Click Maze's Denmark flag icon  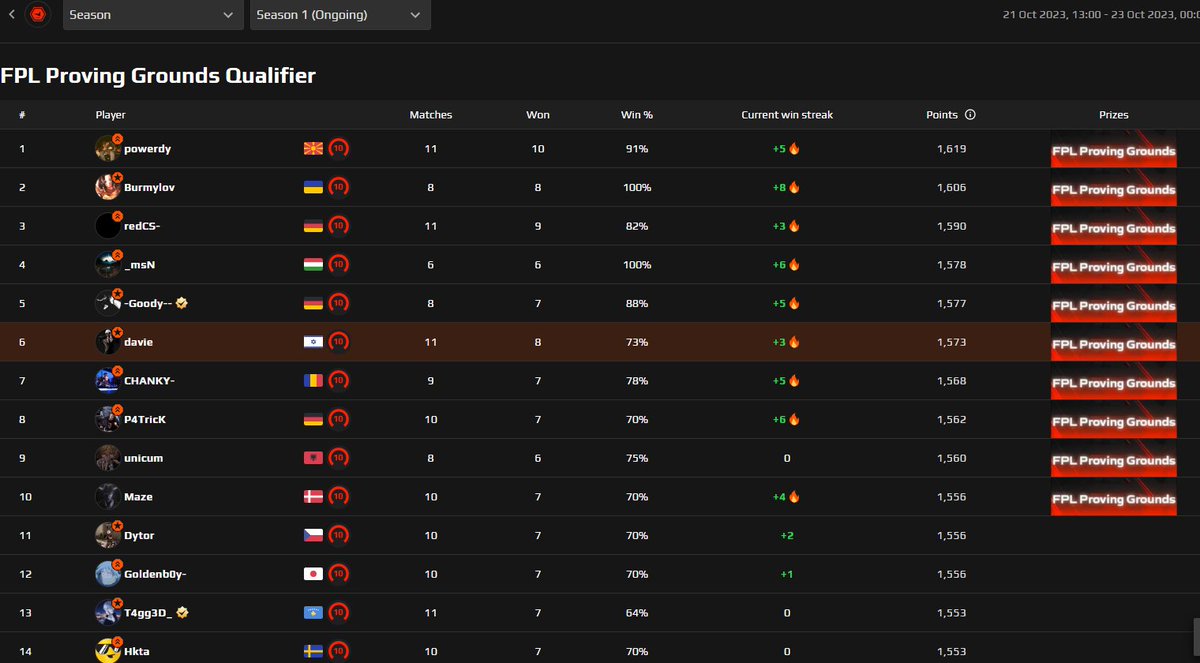pos(312,497)
